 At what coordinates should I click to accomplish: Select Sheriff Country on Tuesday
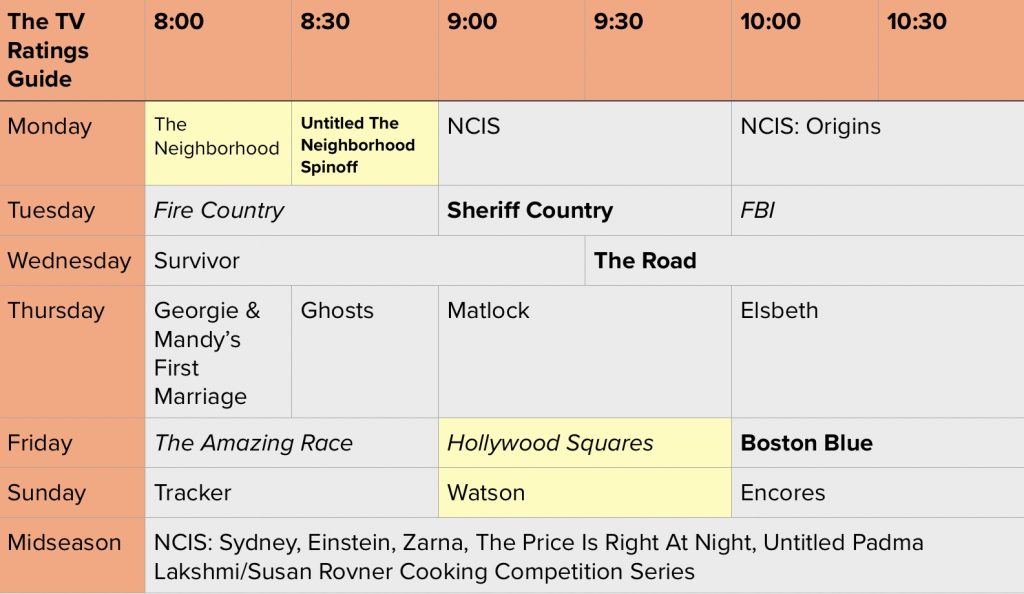point(530,211)
